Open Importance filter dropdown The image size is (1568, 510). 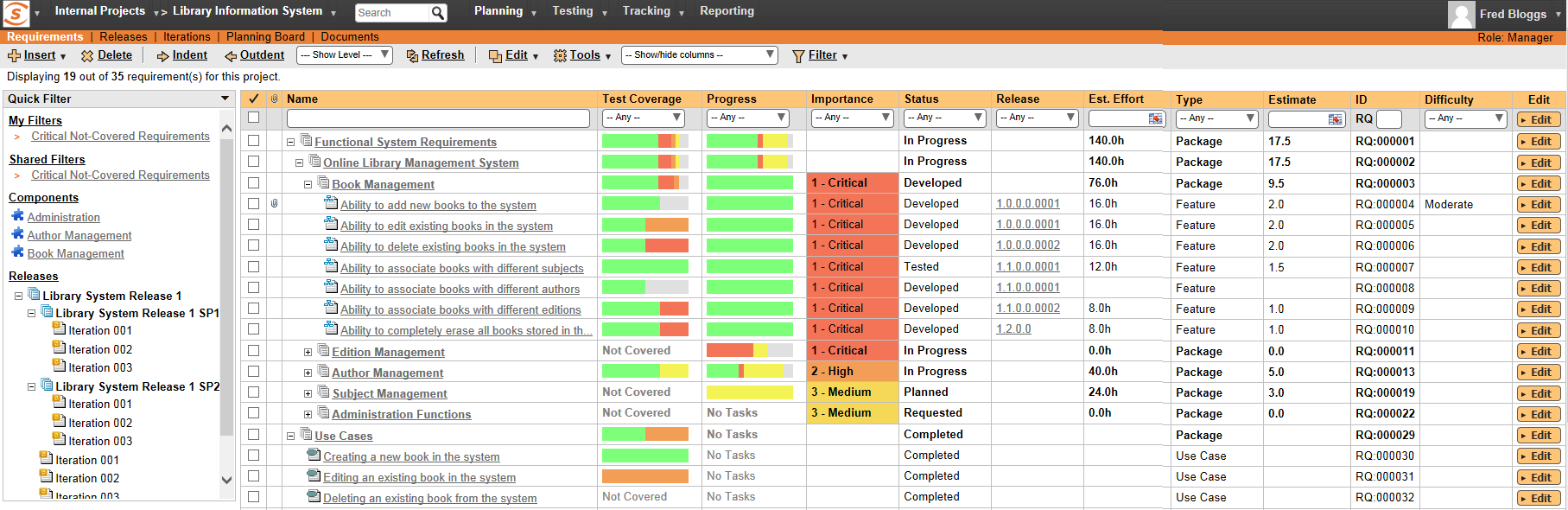pyautogui.click(x=853, y=118)
